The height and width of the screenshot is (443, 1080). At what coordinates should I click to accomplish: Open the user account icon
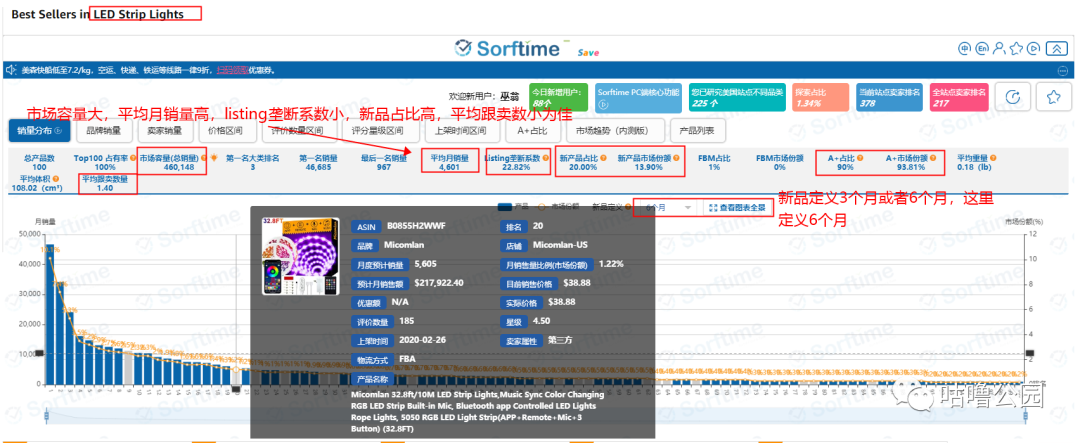pos(999,49)
